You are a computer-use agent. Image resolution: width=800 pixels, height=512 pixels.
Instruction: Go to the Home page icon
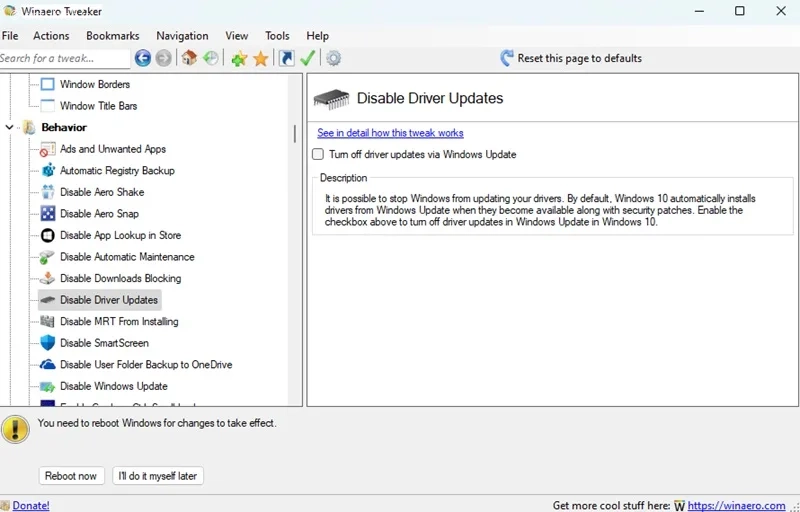point(188,59)
